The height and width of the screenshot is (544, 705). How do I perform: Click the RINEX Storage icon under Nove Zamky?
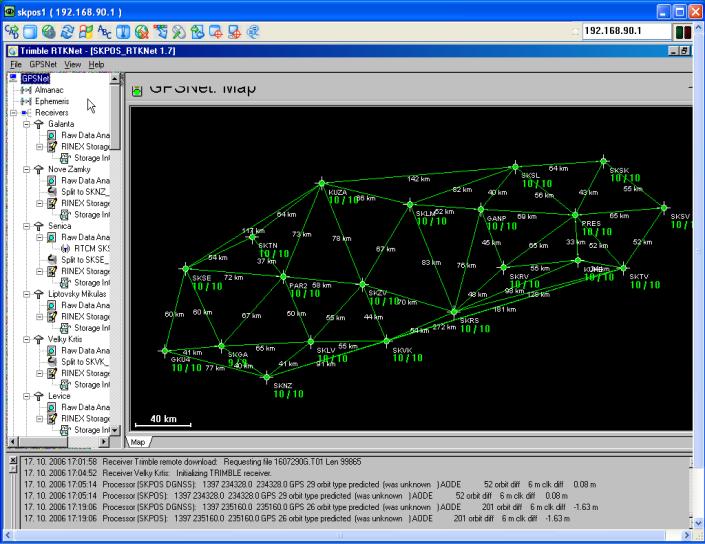click(52, 203)
